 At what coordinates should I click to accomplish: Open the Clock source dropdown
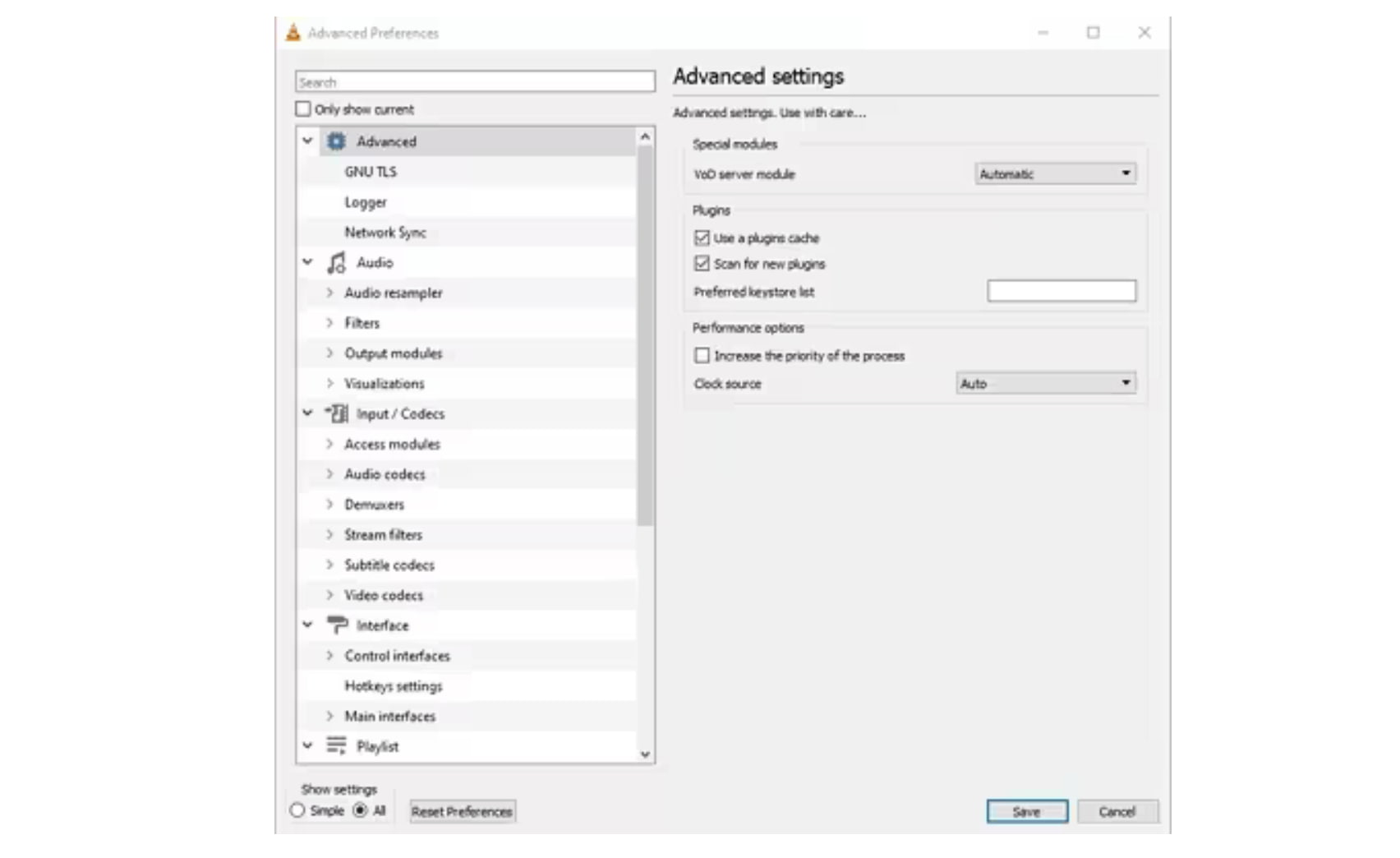click(1045, 384)
